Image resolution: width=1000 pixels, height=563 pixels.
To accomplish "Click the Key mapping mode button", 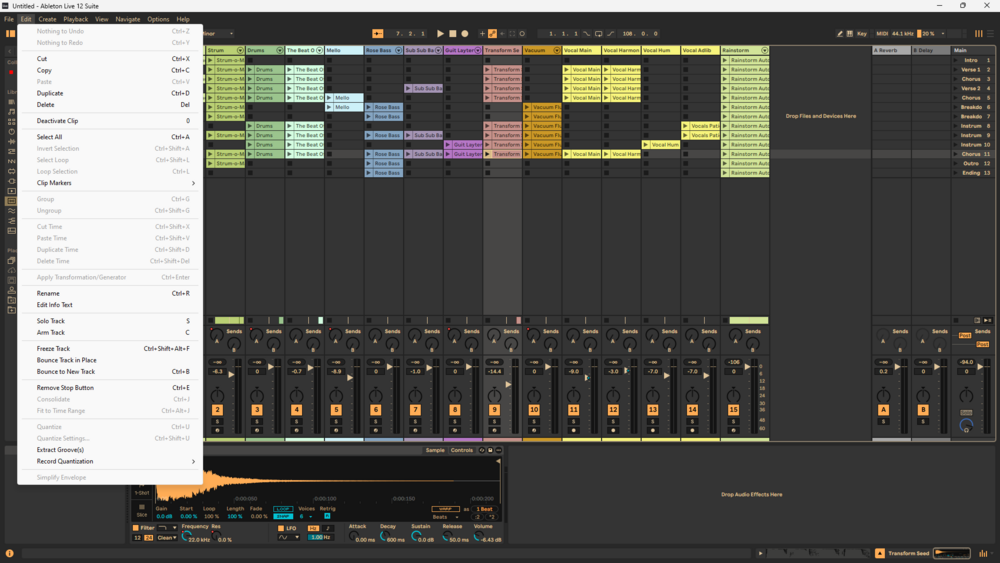I will pos(861,34).
